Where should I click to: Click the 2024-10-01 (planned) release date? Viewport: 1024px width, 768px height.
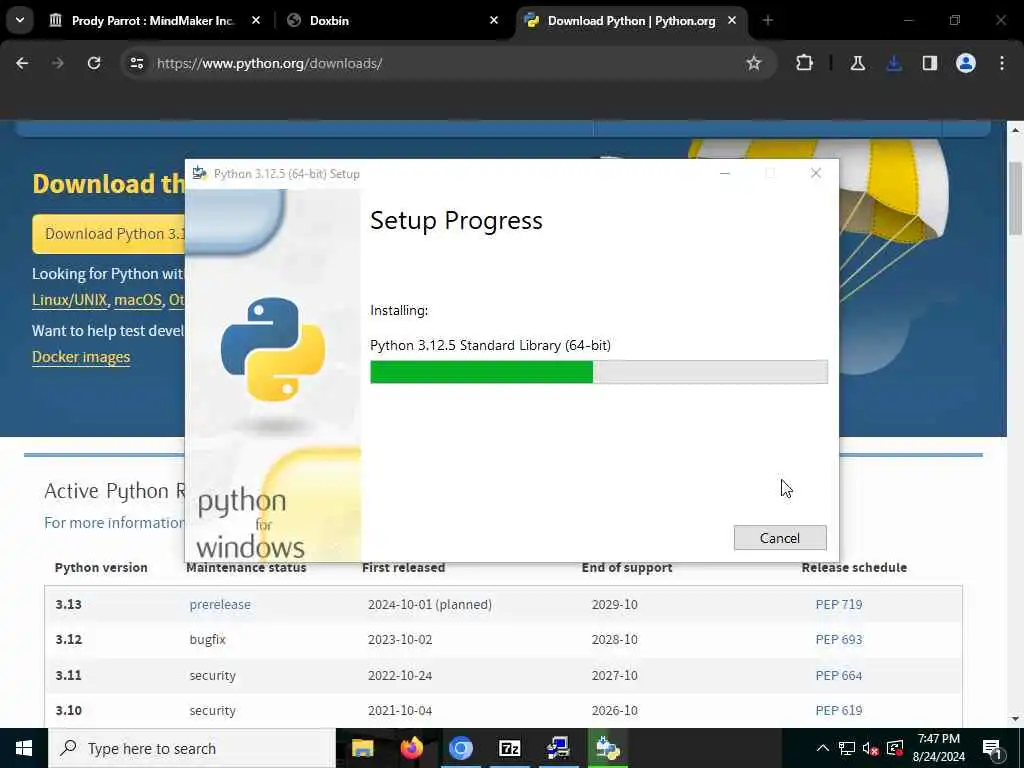(x=430, y=604)
